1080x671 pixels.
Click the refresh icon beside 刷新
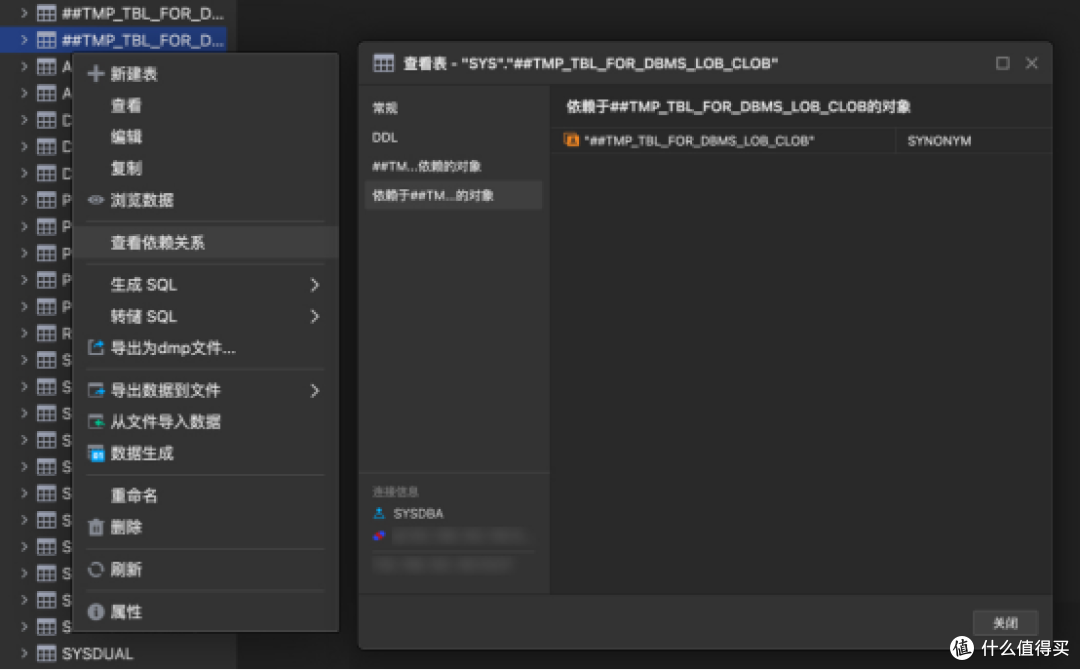(x=96, y=570)
